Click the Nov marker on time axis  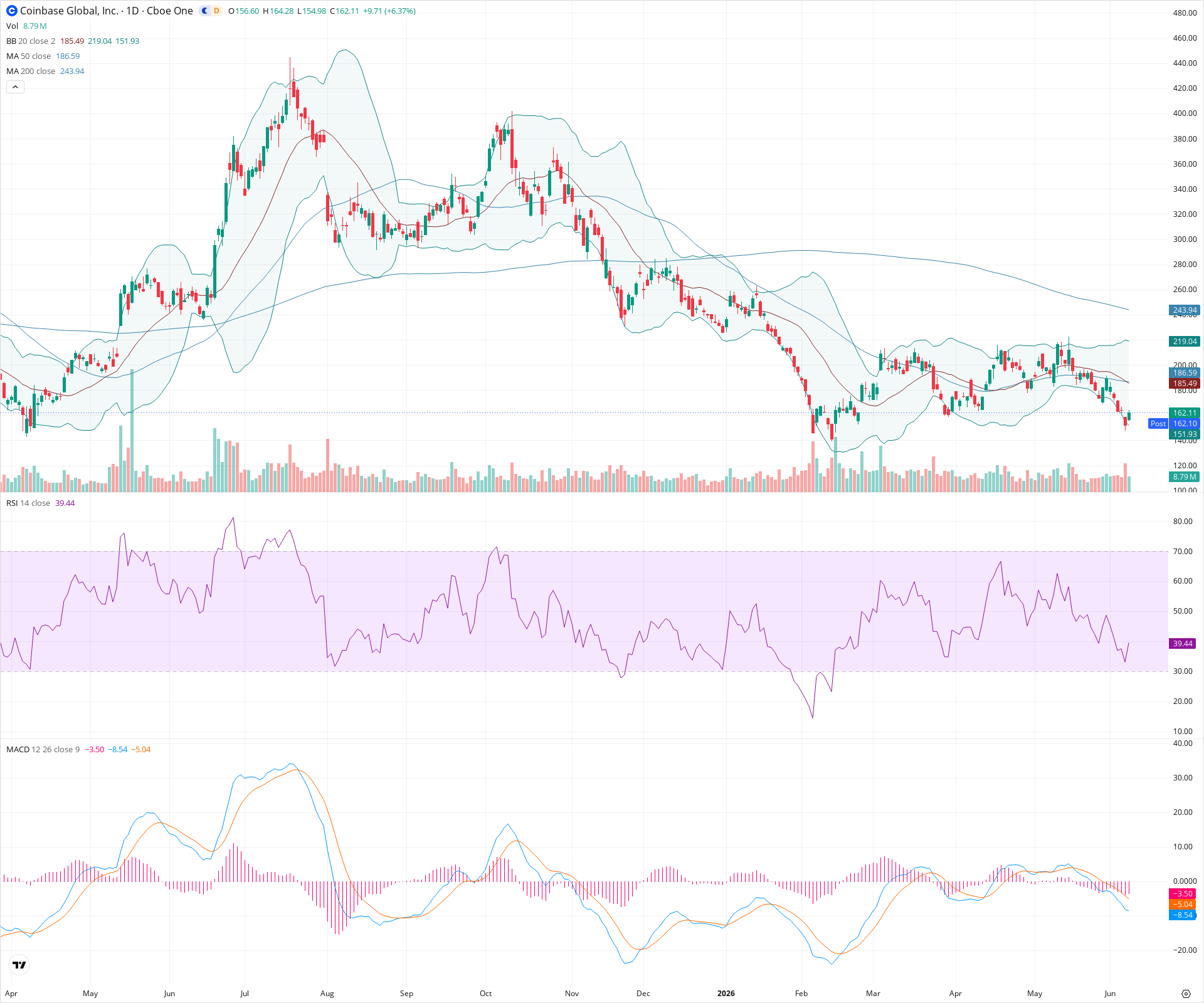pos(572,994)
